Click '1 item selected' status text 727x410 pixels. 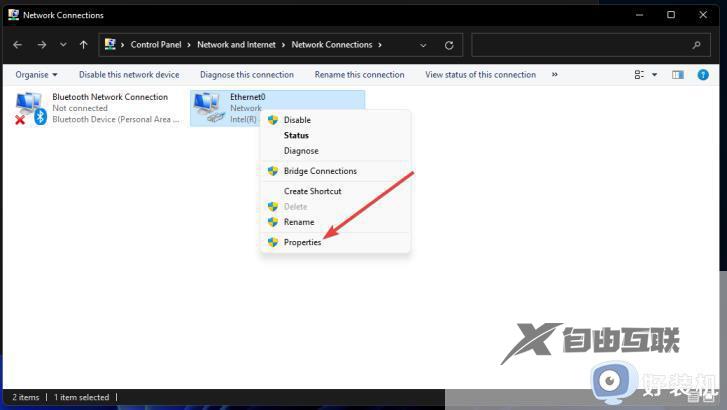click(x=82, y=397)
